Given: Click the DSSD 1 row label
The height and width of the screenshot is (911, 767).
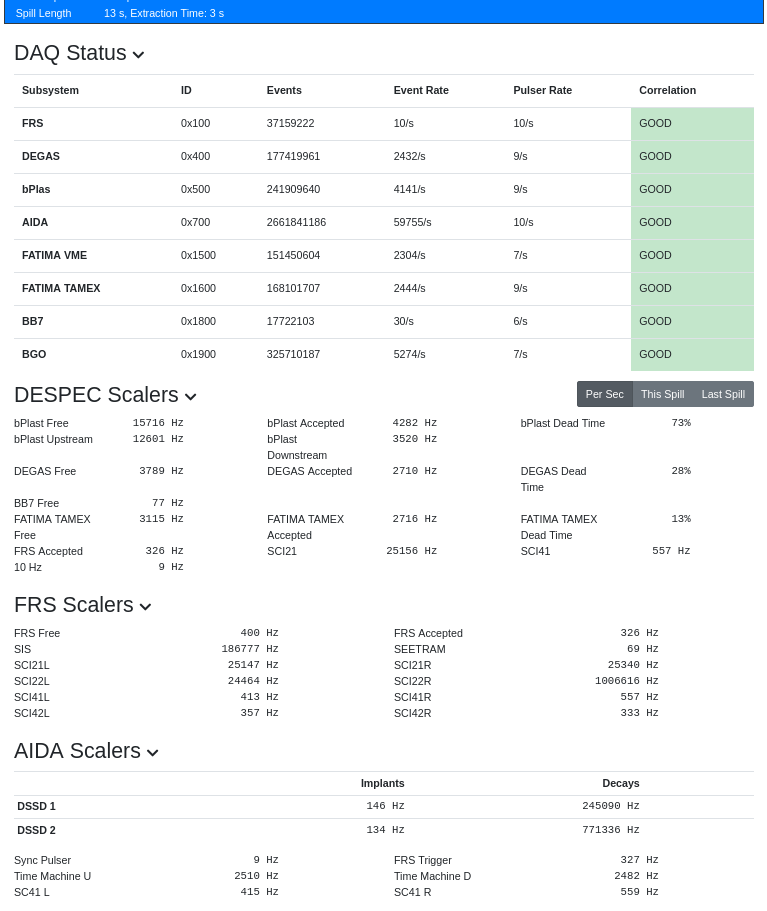Looking at the screenshot, I should (x=36, y=806).
